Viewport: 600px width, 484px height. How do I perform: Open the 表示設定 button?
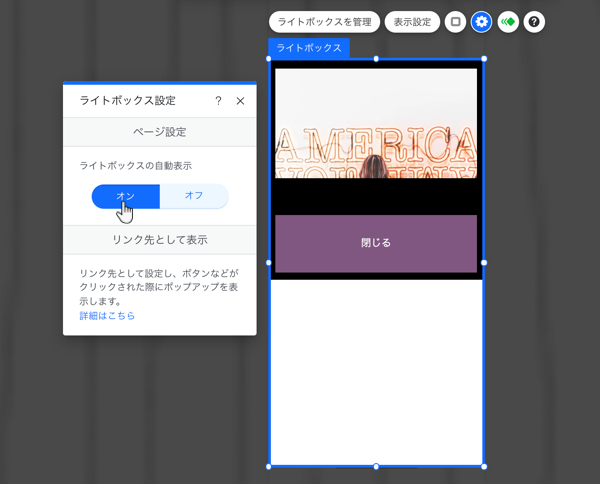(412, 21)
